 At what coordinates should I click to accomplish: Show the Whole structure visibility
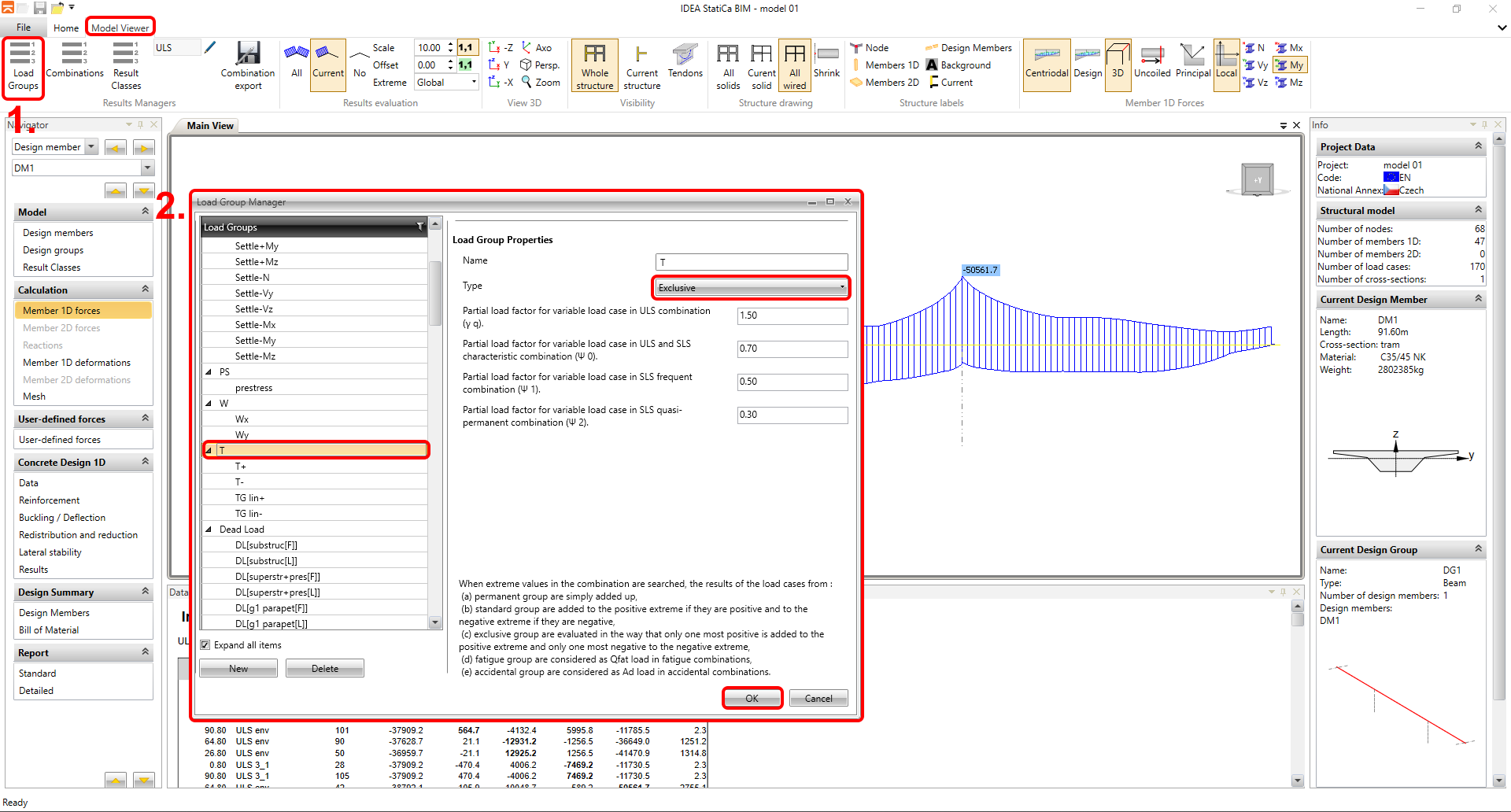(594, 66)
